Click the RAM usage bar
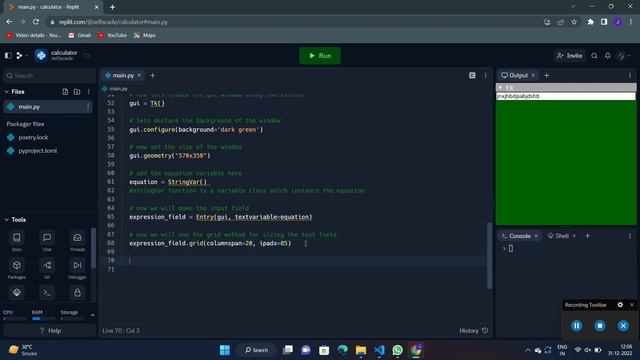 pyautogui.click(x=43, y=318)
